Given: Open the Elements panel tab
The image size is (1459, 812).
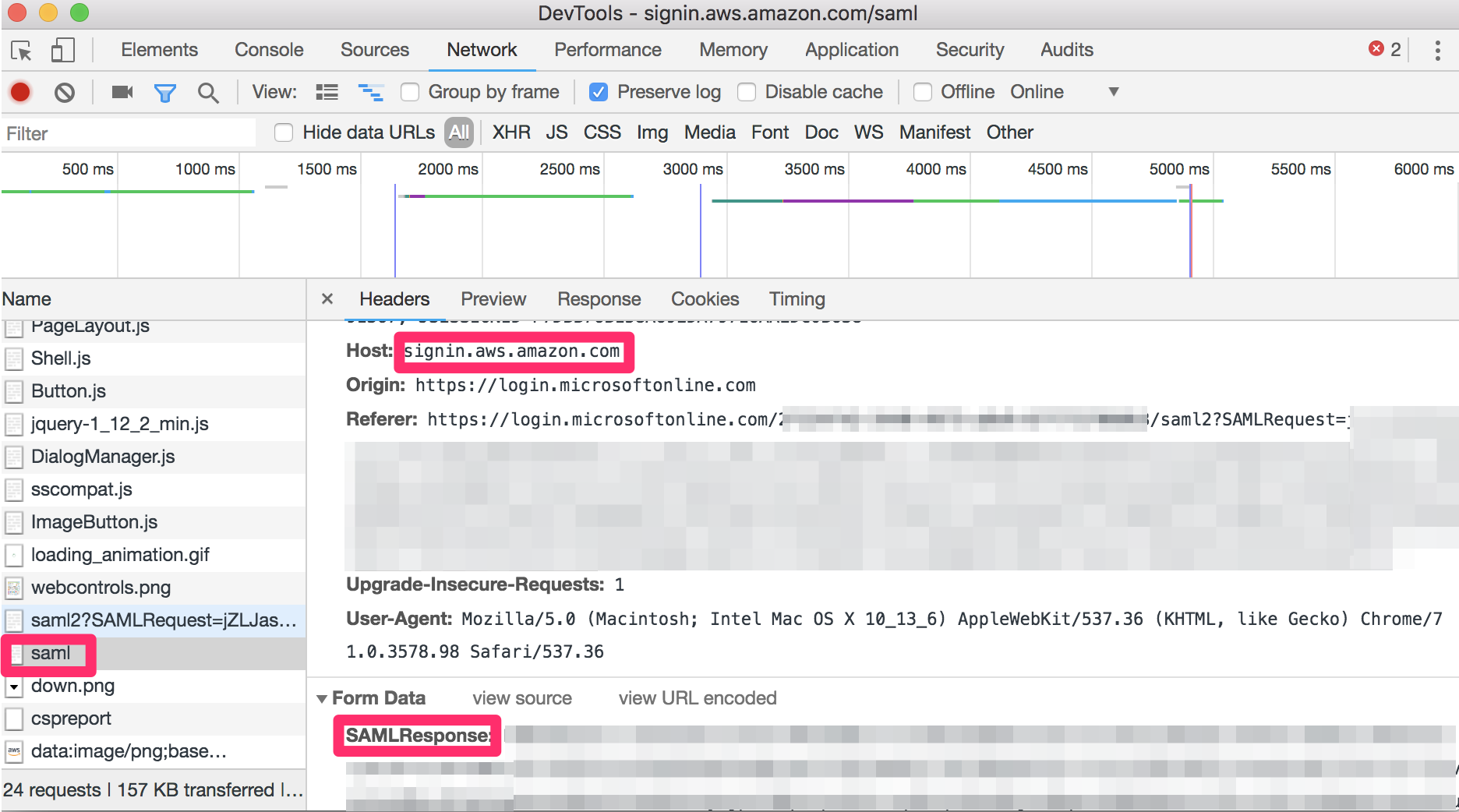Looking at the screenshot, I should click(x=159, y=50).
